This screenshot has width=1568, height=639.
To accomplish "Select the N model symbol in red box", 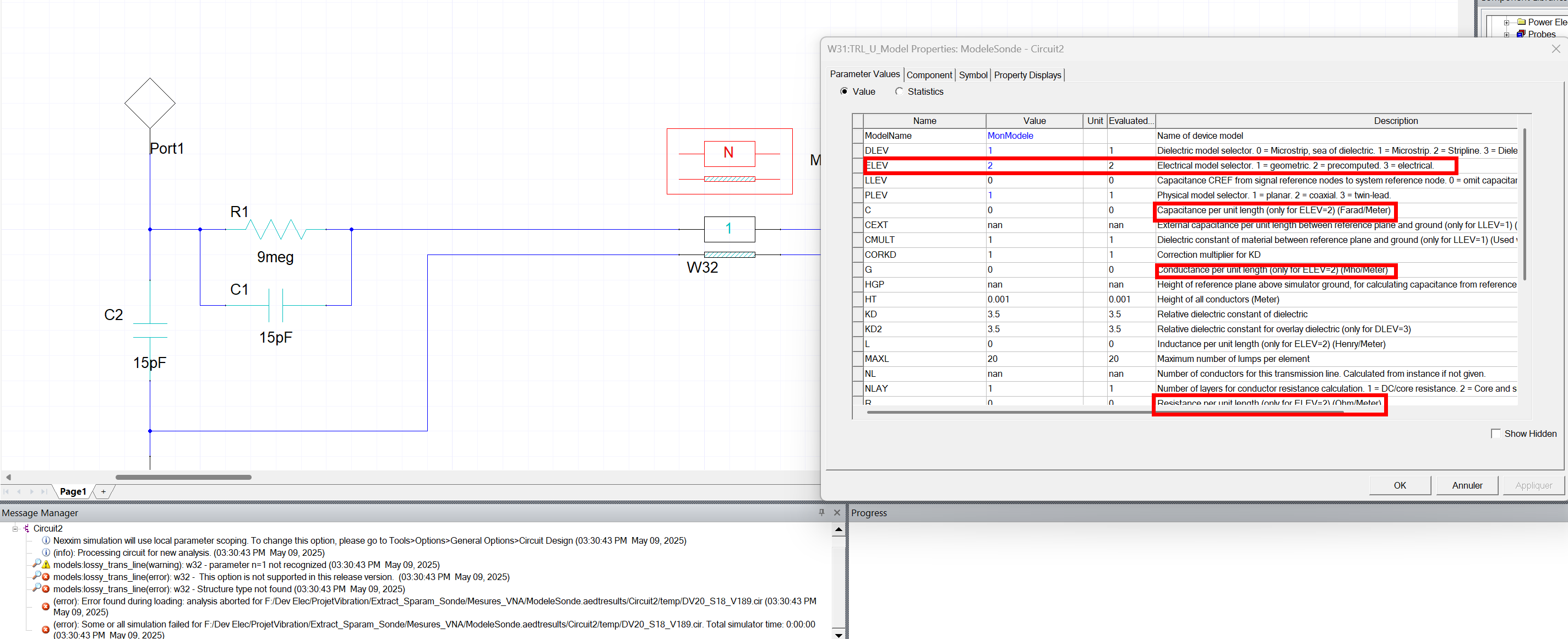I will pos(729,161).
